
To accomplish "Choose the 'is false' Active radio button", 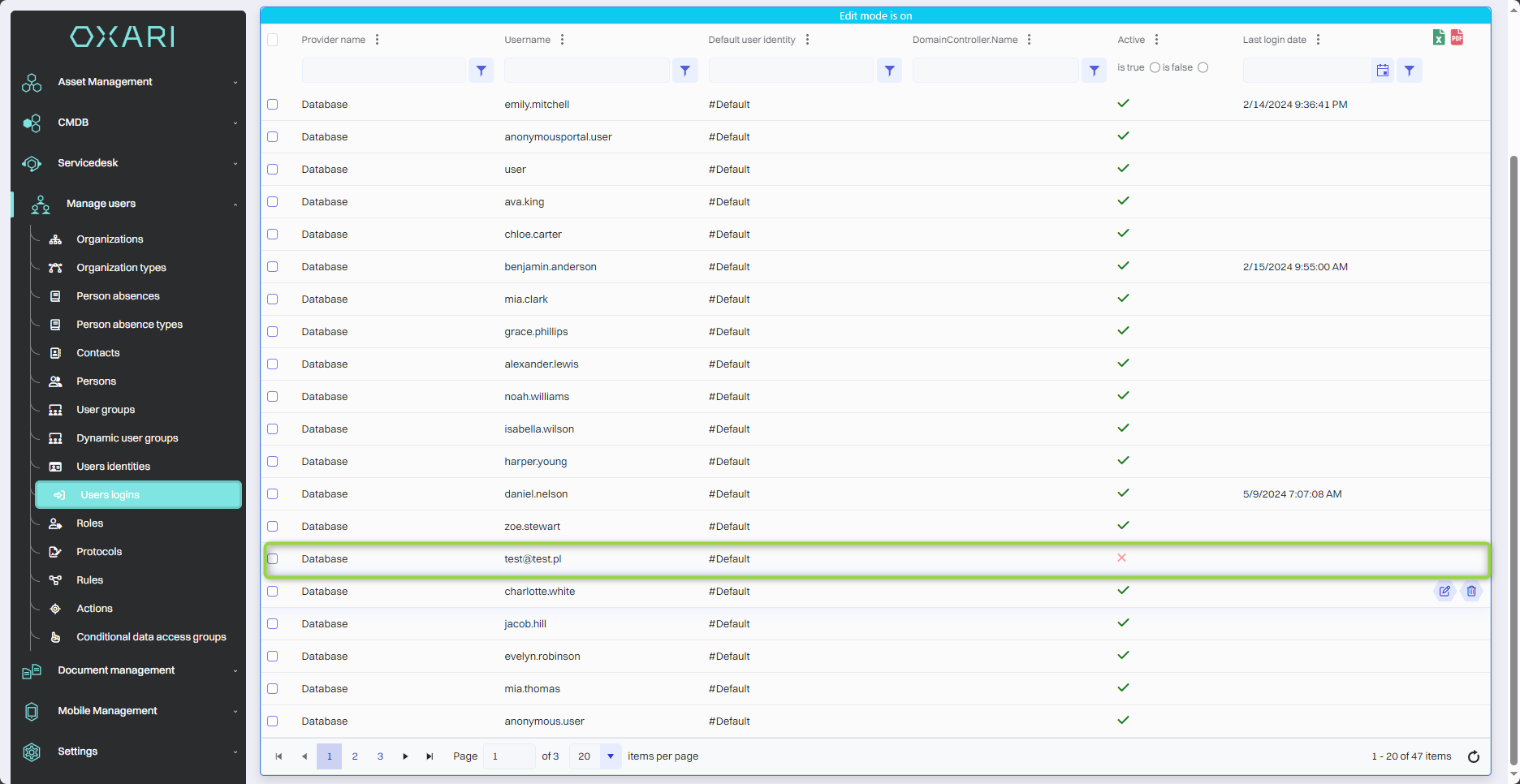I will coord(1203,67).
